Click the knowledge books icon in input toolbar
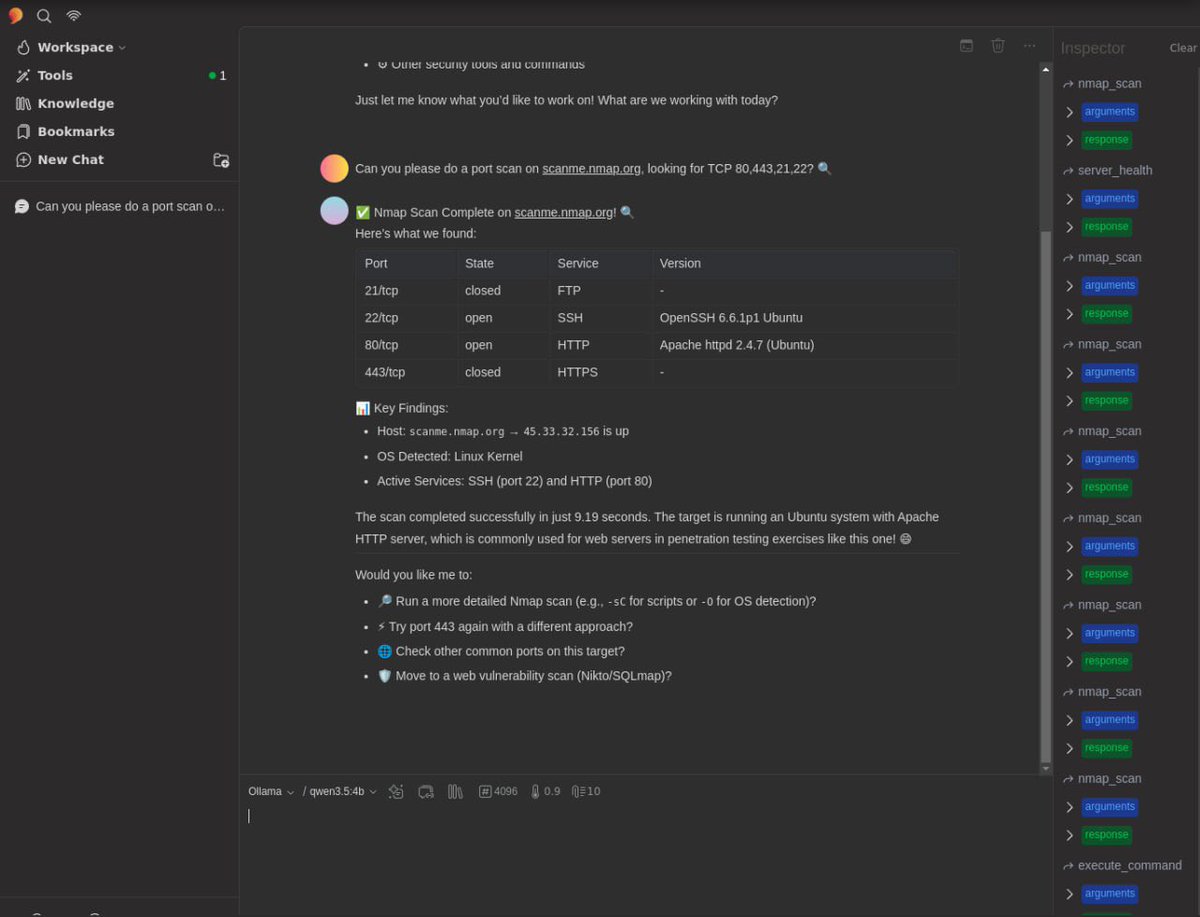Viewport: 1200px width, 917px height. click(x=455, y=791)
